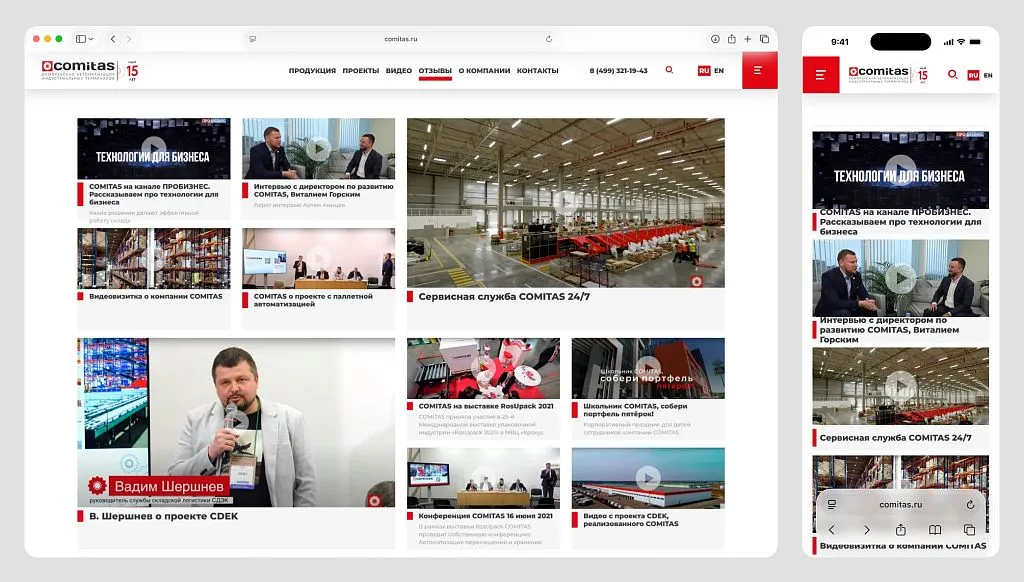This screenshot has height=582, width=1024.
Task: Open Видео с проекта CDEK title link
Action: pyautogui.click(x=630, y=519)
